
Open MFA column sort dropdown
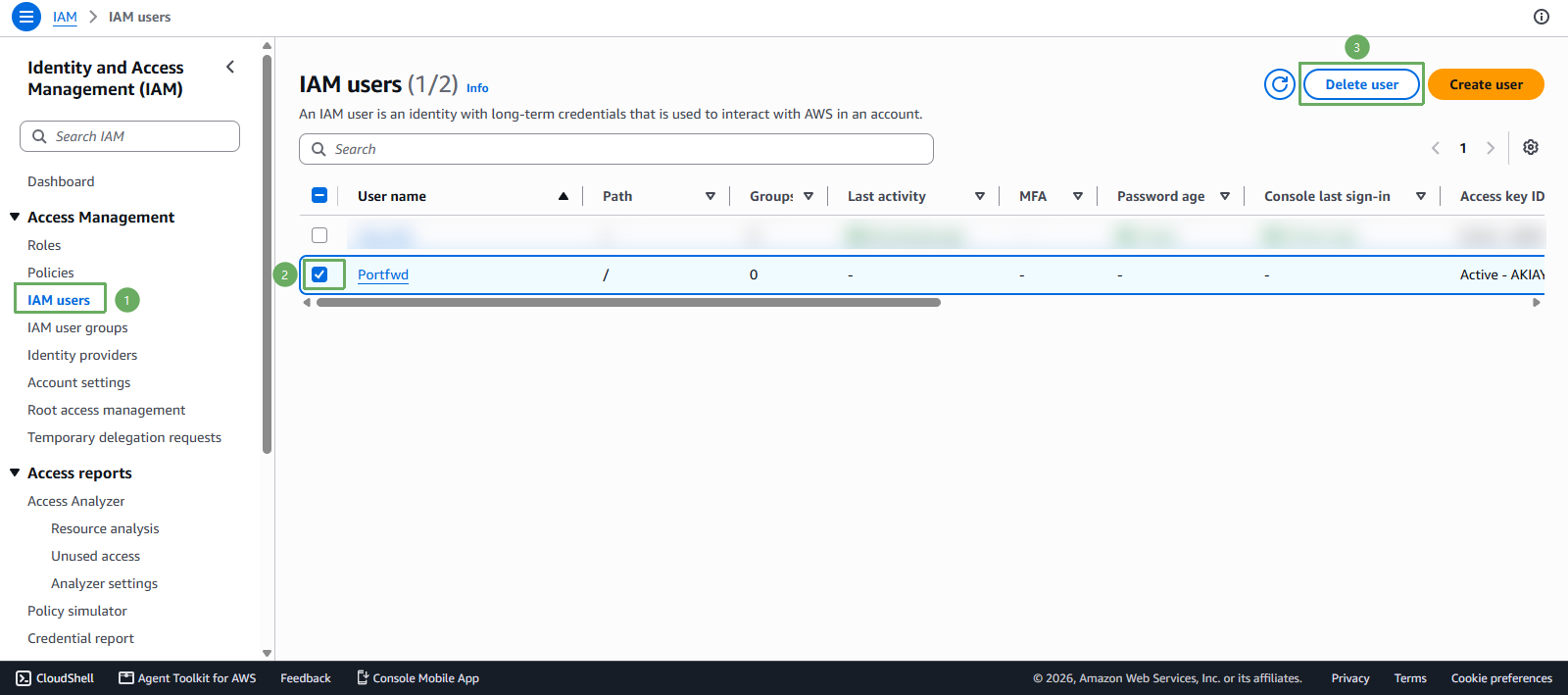pyautogui.click(x=1078, y=196)
